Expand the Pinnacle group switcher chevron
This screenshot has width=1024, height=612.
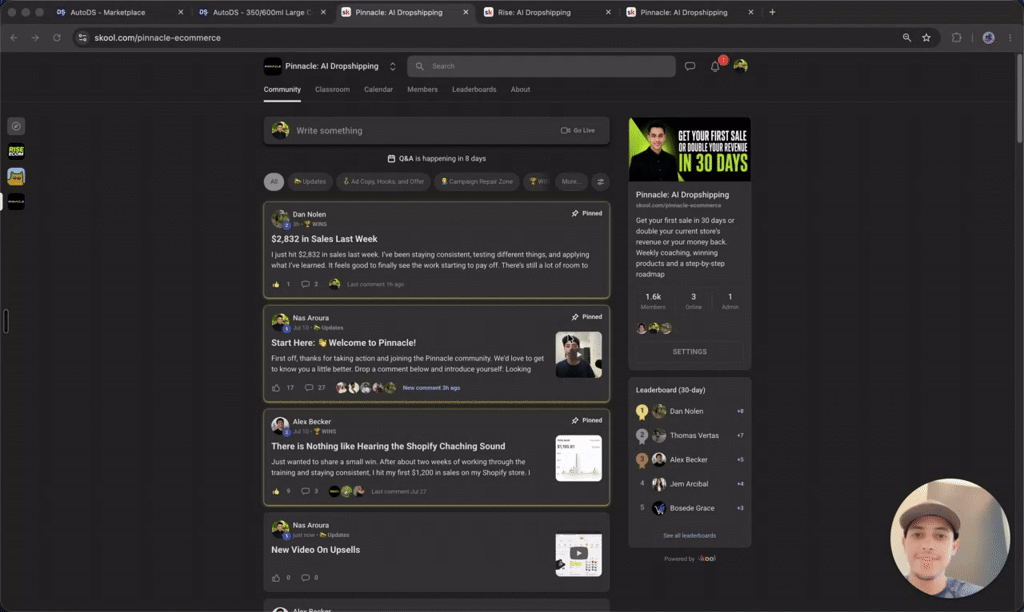pos(392,67)
